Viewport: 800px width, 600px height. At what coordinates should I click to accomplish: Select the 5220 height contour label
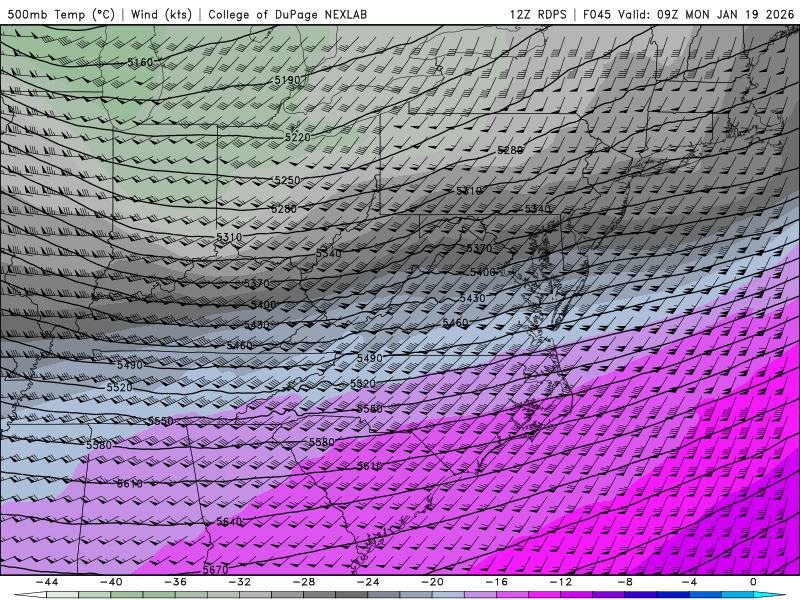pos(297,137)
